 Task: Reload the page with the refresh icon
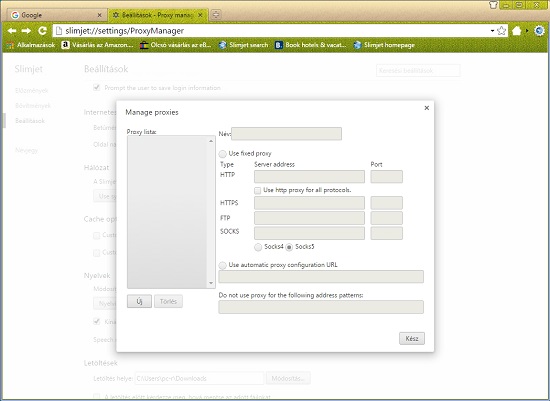coord(42,31)
